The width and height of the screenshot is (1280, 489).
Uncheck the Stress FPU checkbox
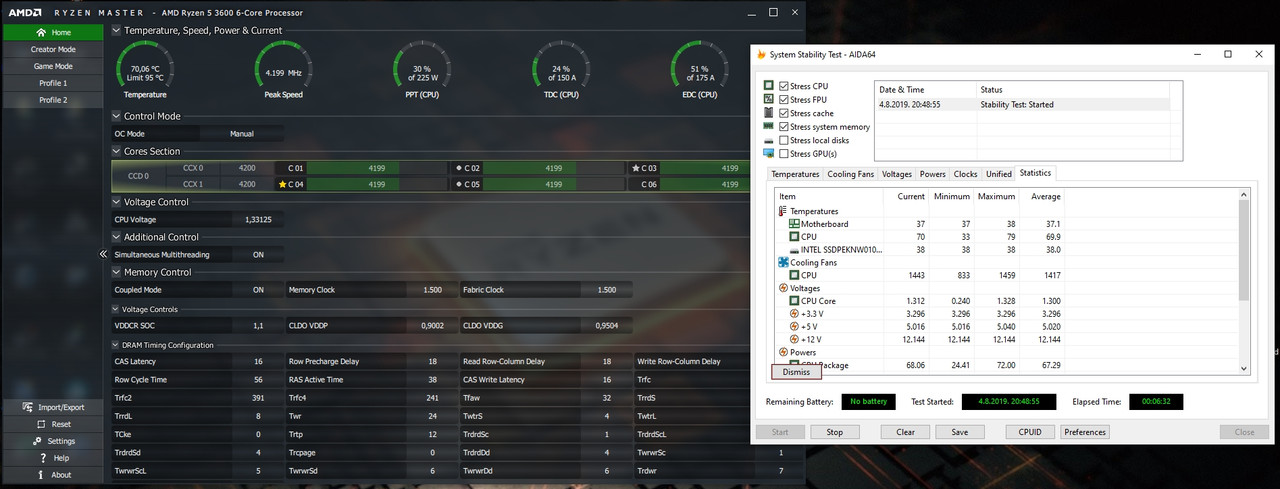(784, 99)
